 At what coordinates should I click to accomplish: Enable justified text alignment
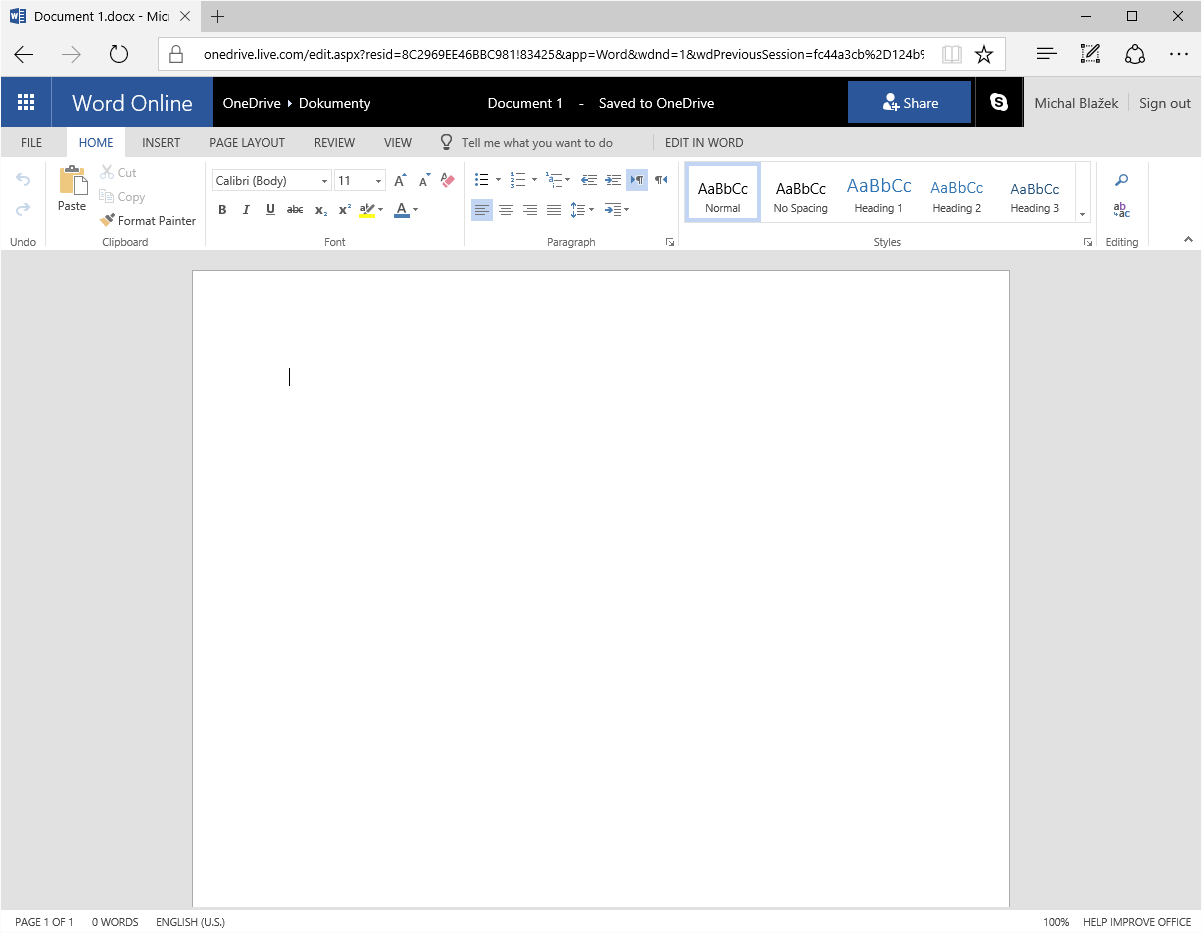tap(554, 210)
